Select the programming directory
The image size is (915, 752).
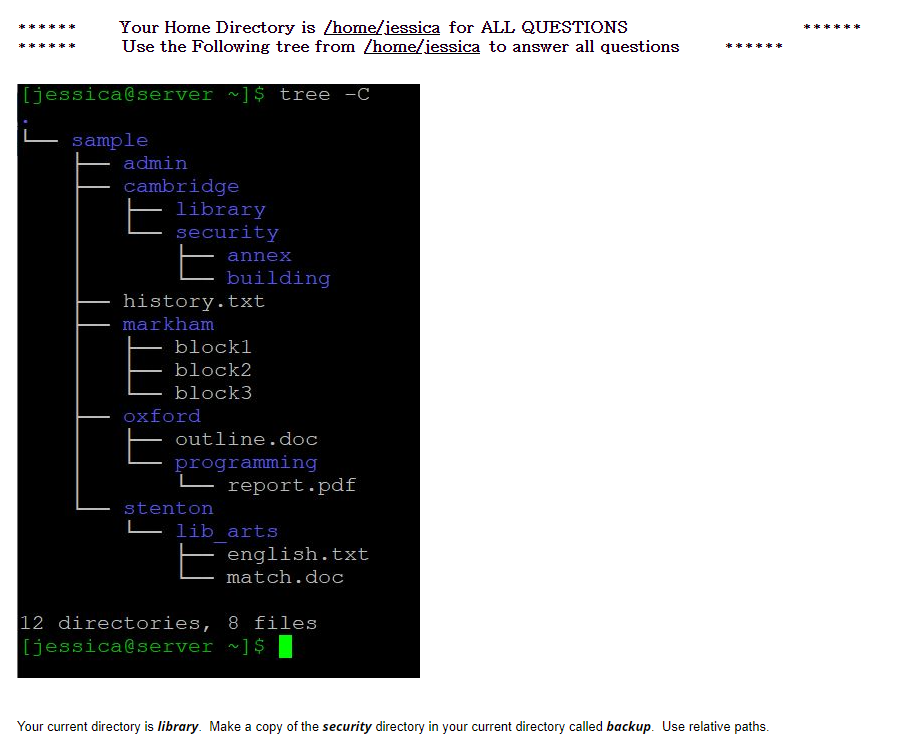point(246,462)
